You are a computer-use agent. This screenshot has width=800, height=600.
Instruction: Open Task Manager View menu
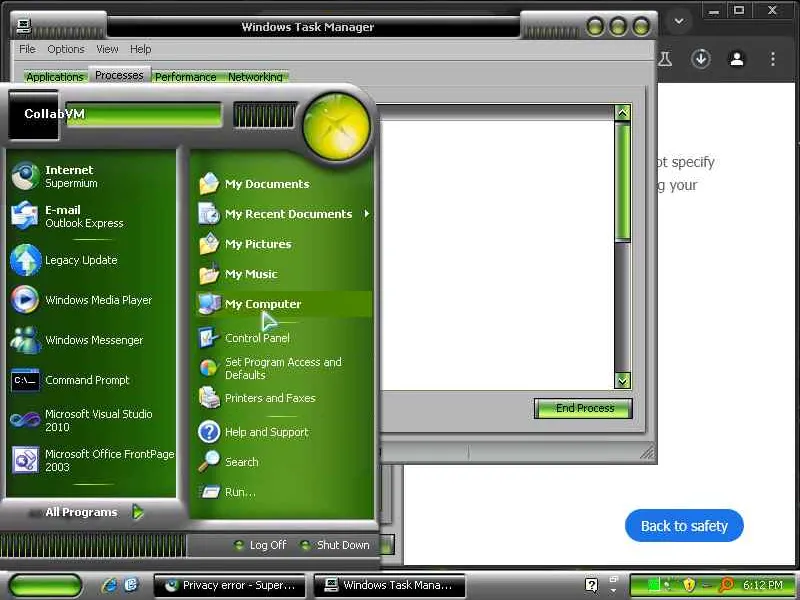point(107,49)
